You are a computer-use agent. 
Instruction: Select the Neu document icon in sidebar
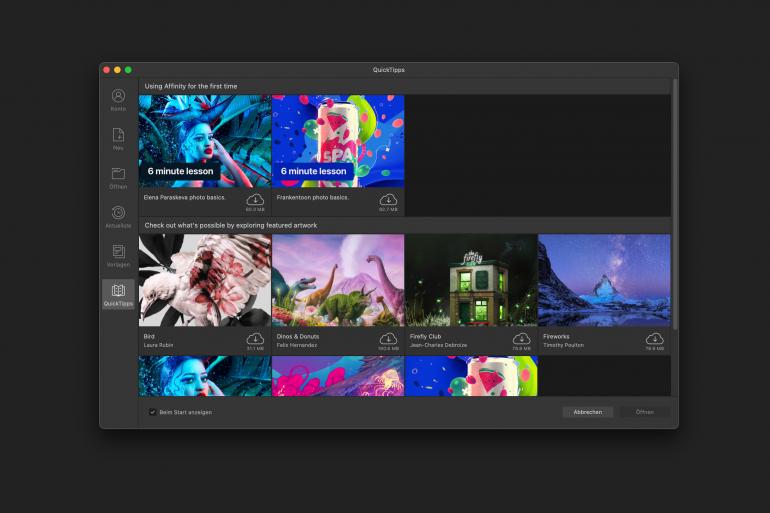(118, 139)
